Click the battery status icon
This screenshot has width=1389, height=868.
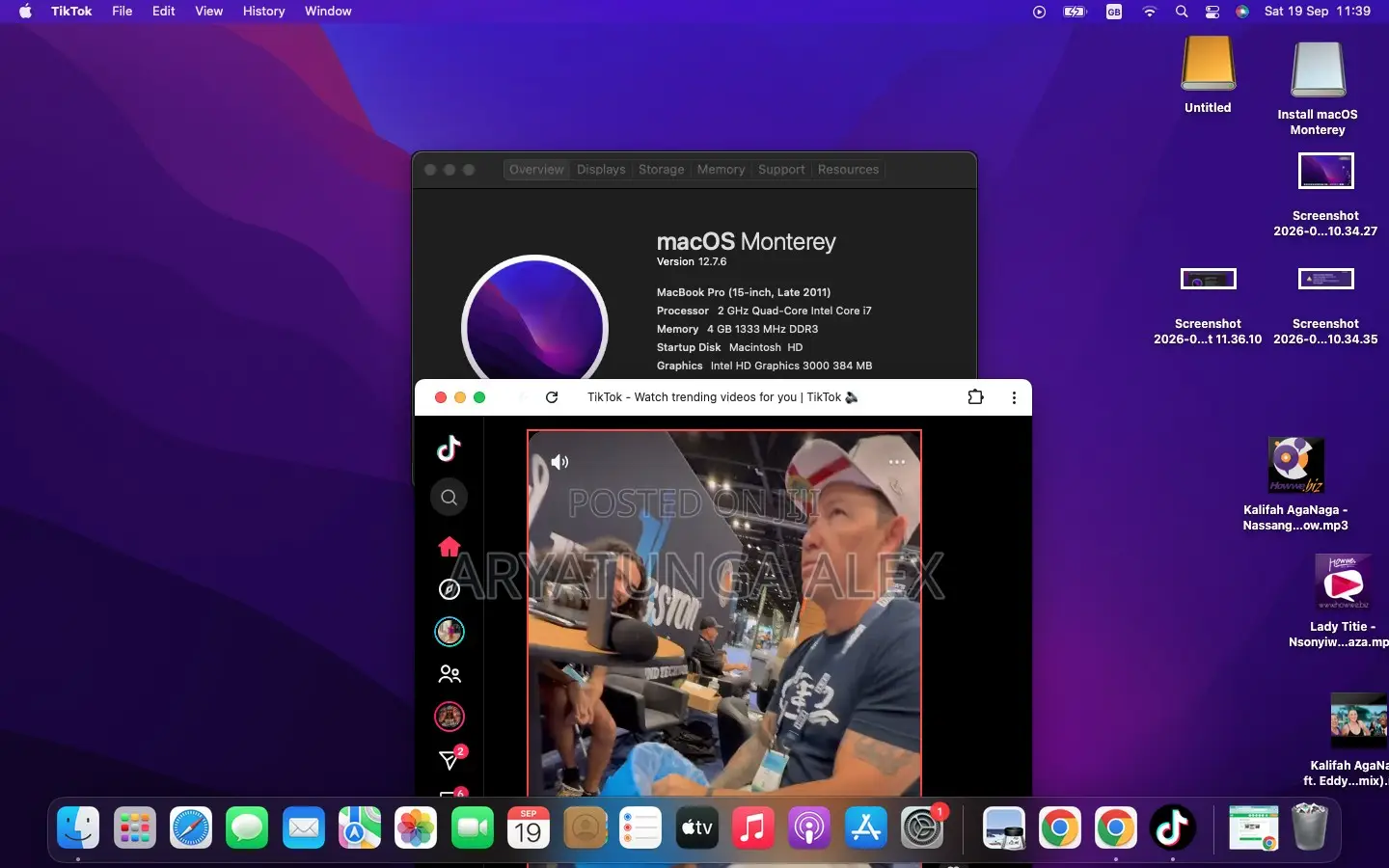(x=1075, y=12)
